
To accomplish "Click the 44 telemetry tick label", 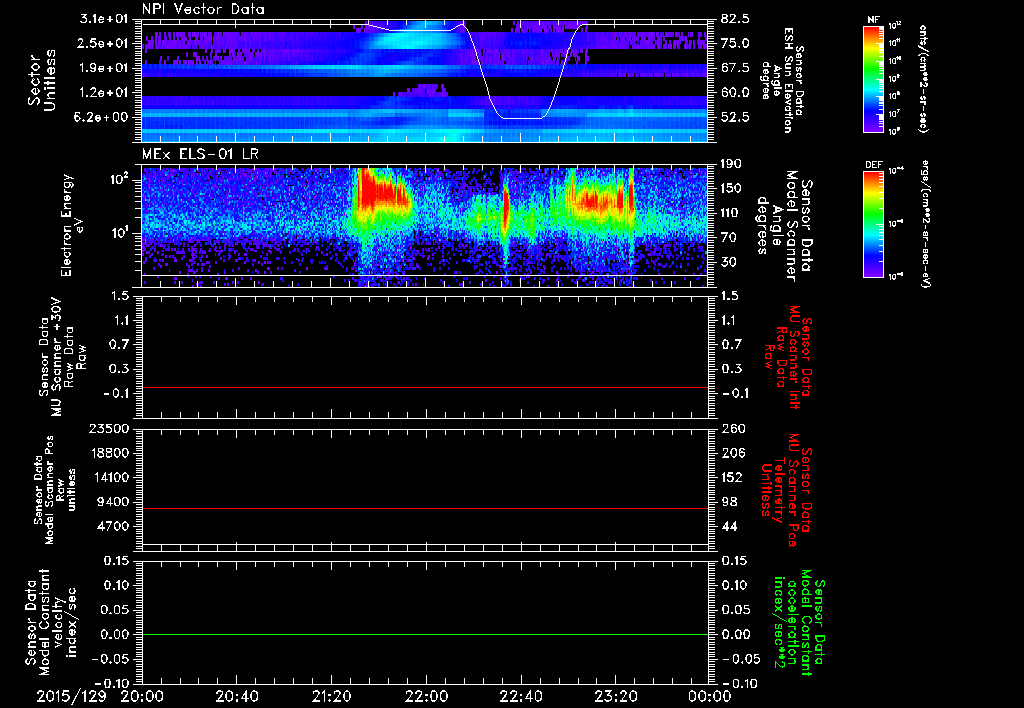I will (729, 526).
